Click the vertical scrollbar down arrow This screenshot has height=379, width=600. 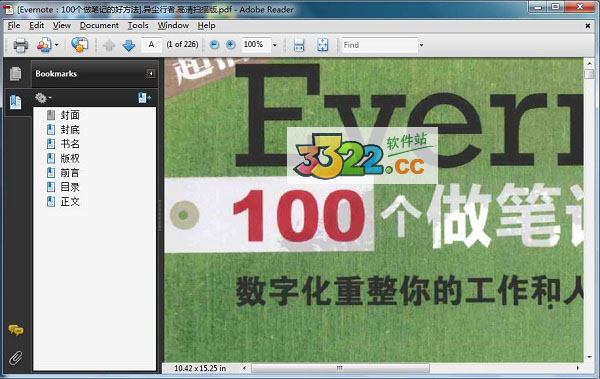pos(589,357)
